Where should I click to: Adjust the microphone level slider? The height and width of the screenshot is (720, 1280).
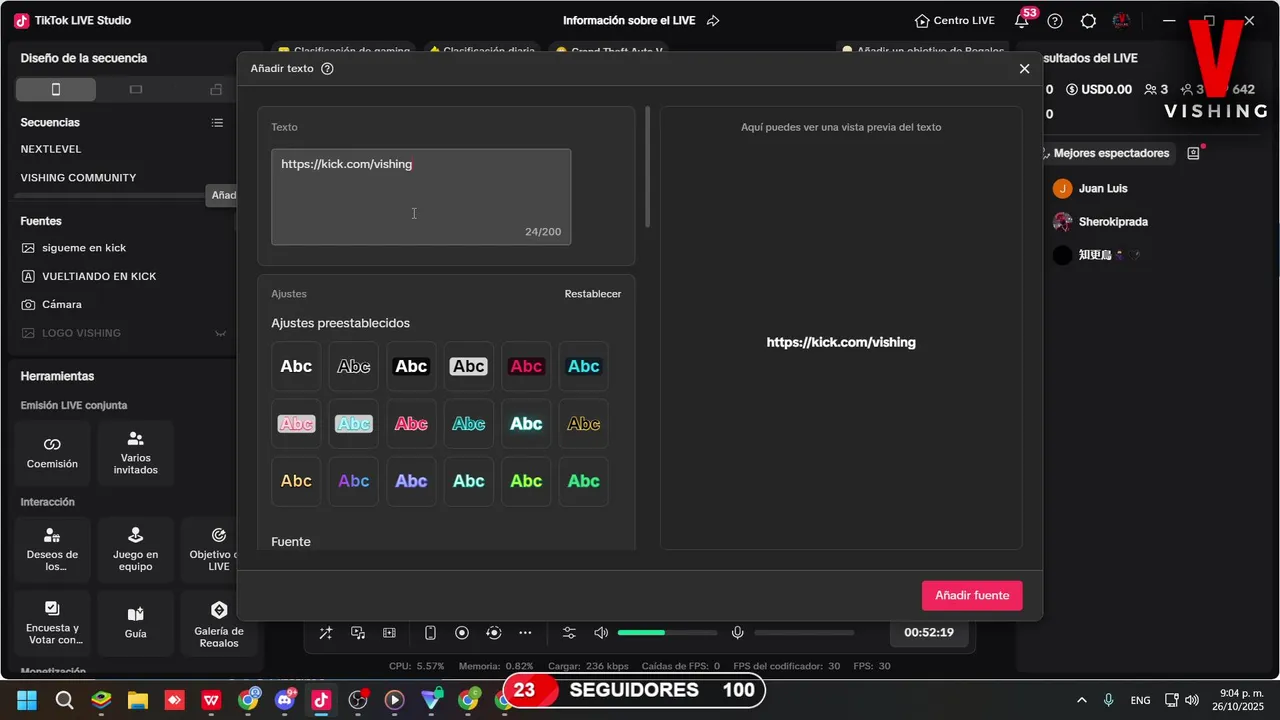(x=804, y=633)
